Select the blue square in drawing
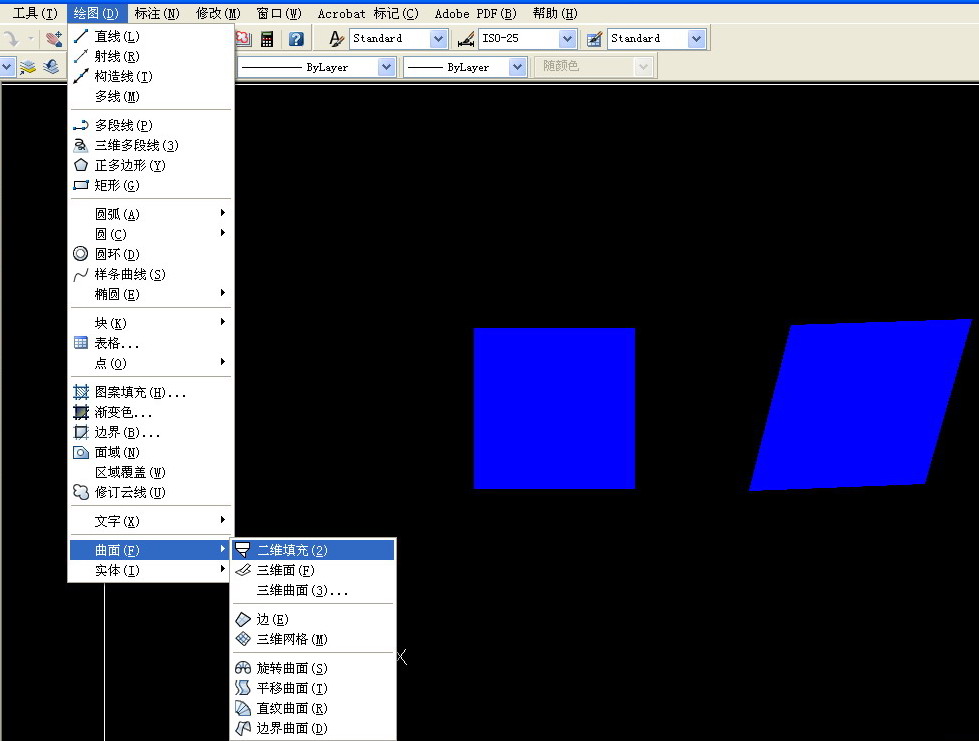This screenshot has height=741, width=979. point(554,408)
